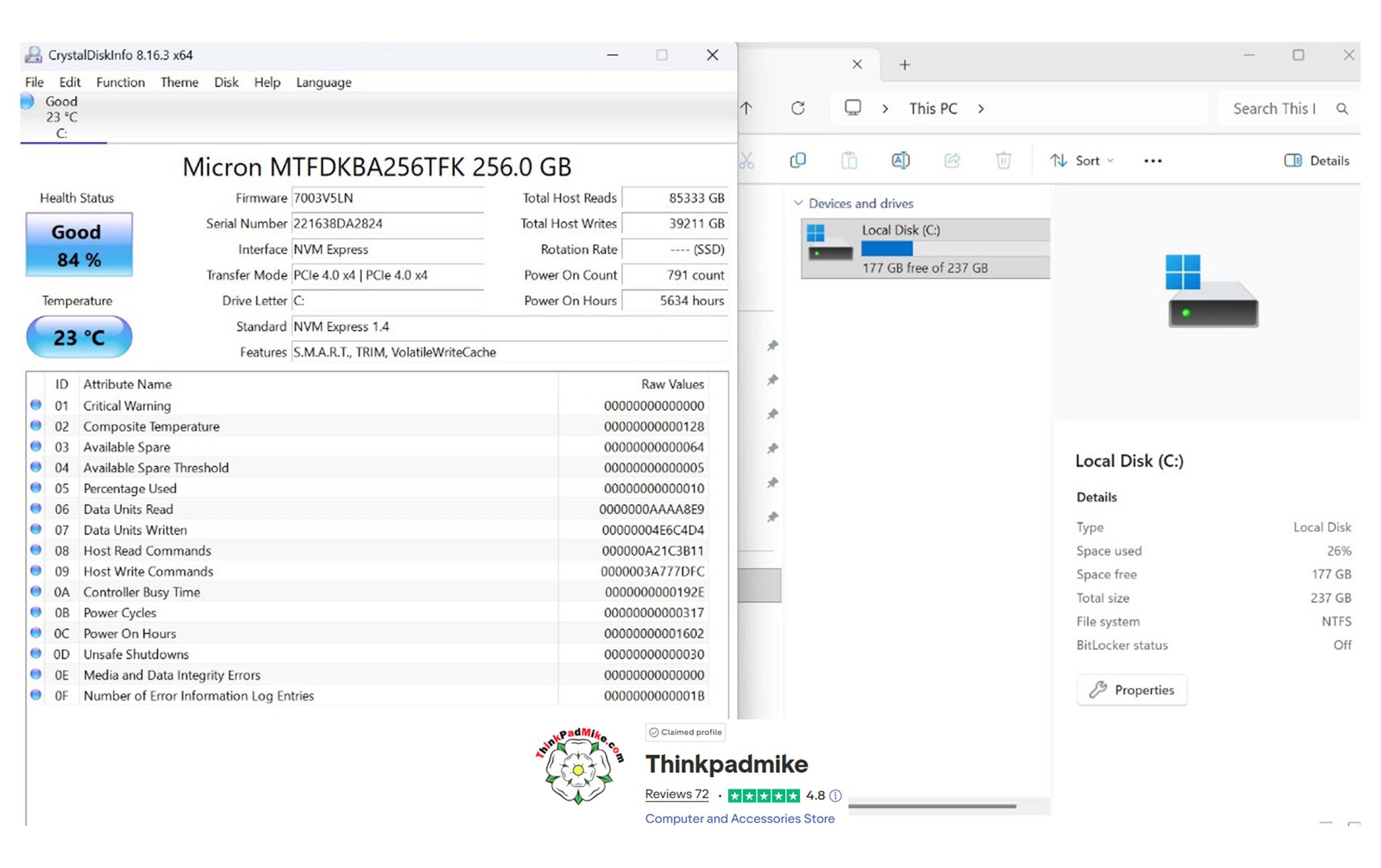Viewport: 1381px width, 868px height.
Task: Click the Copy icon in Explorer toolbar
Action: point(798,160)
